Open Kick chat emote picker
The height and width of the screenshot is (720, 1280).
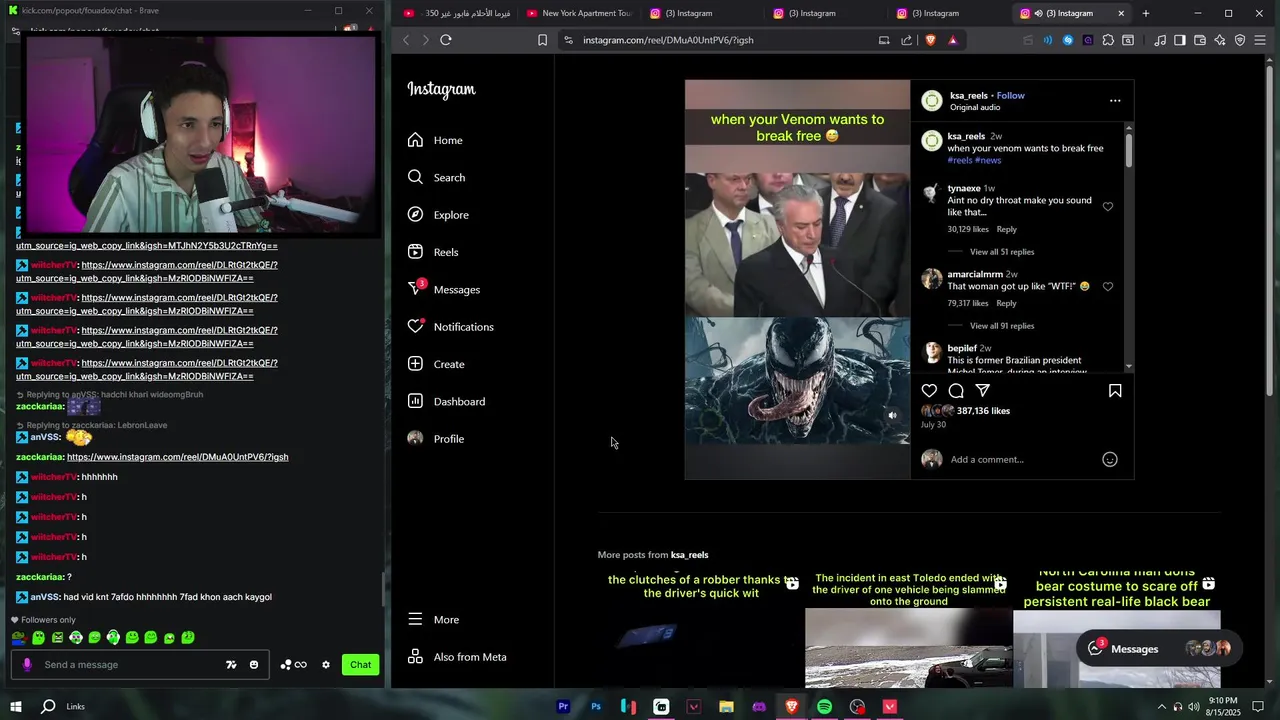[x=254, y=665]
